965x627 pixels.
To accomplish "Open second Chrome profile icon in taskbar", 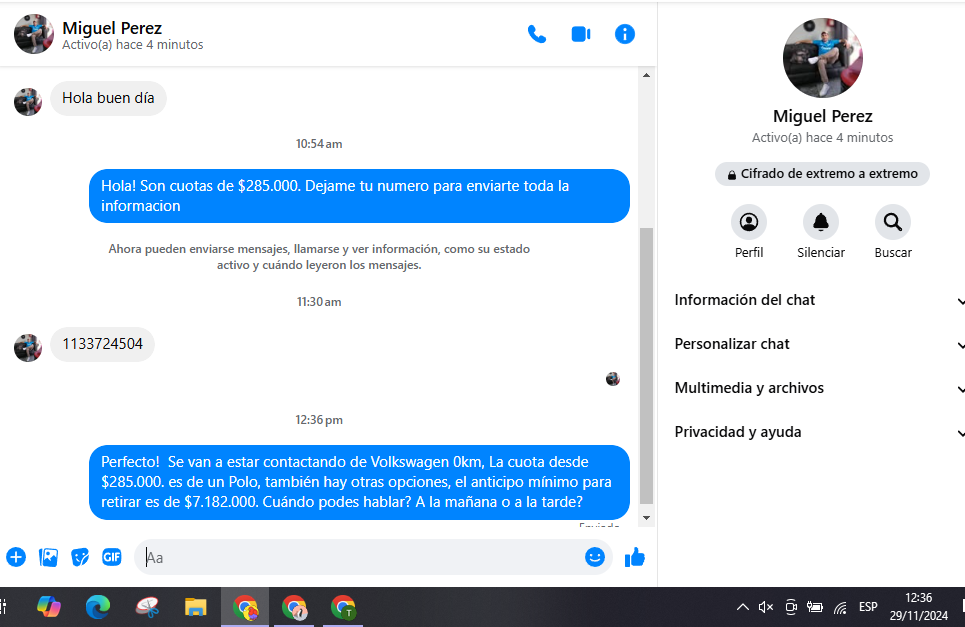I will tap(294, 607).
